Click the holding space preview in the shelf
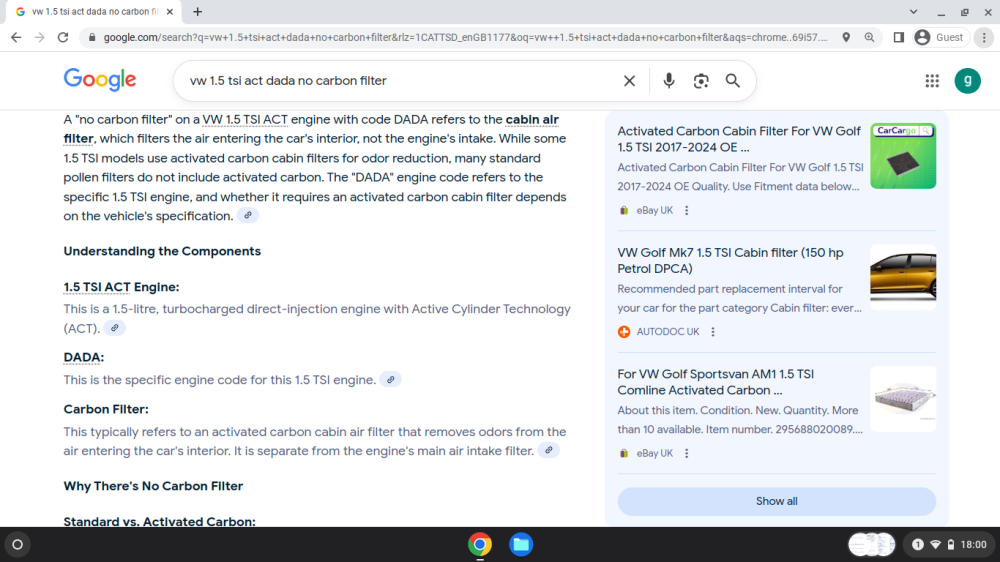Screen dimensions: 1000x562 872,545
